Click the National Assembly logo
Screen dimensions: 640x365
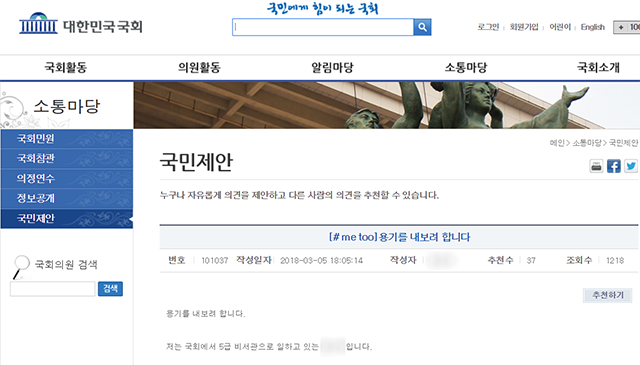click(81, 24)
